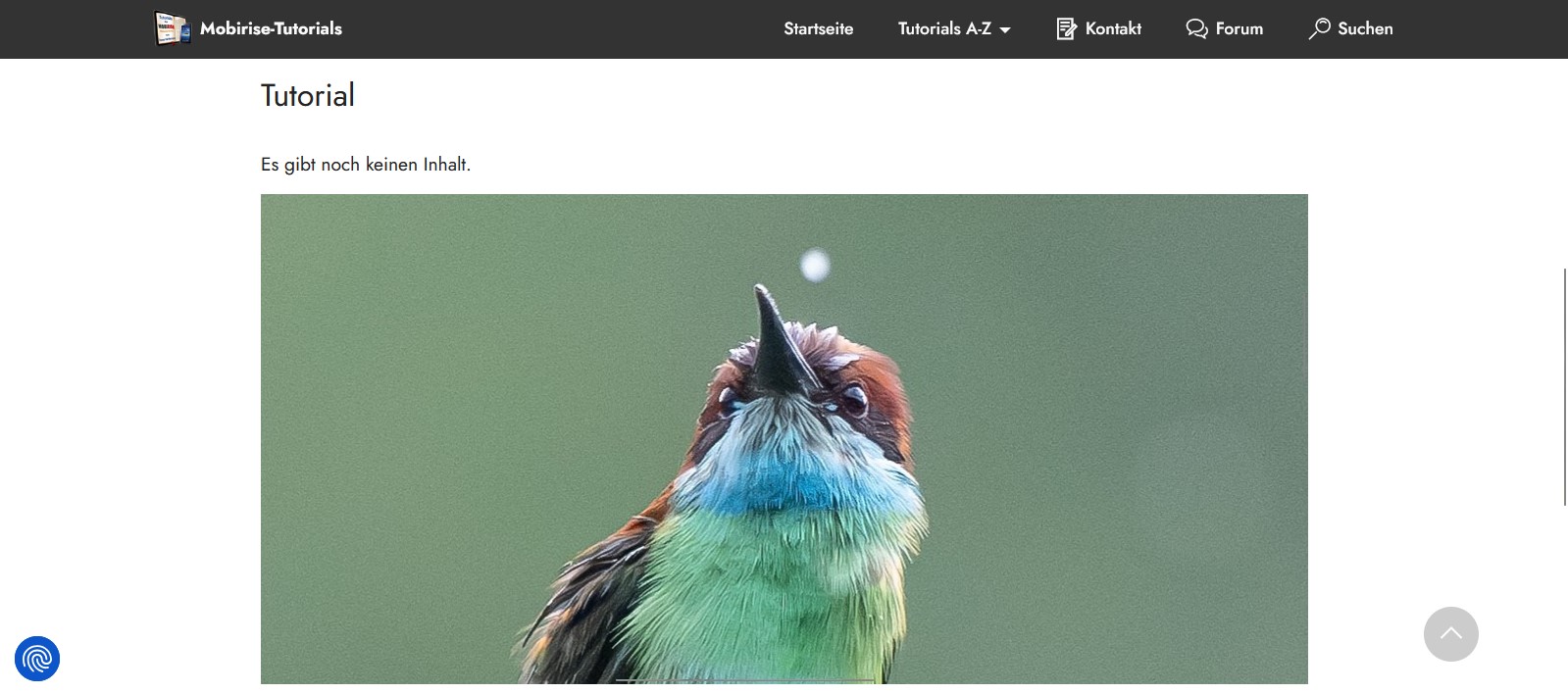Click the Mobirise-Tutorials logo image
1568x693 pixels.
[x=173, y=28]
